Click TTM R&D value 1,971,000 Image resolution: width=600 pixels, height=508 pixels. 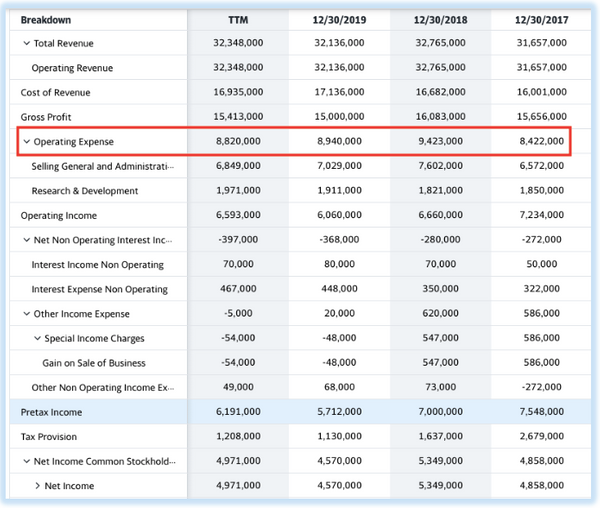pos(238,190)
